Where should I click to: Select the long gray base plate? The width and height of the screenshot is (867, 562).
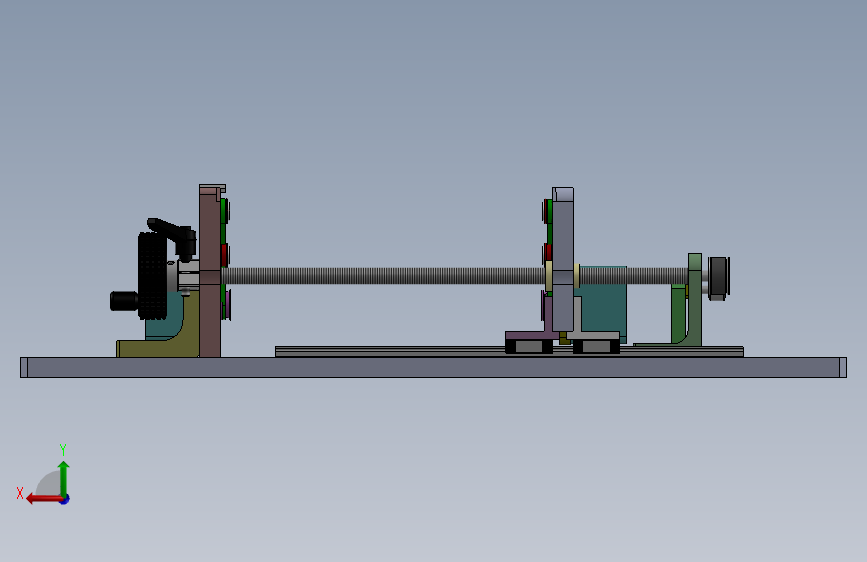(434, 367)
